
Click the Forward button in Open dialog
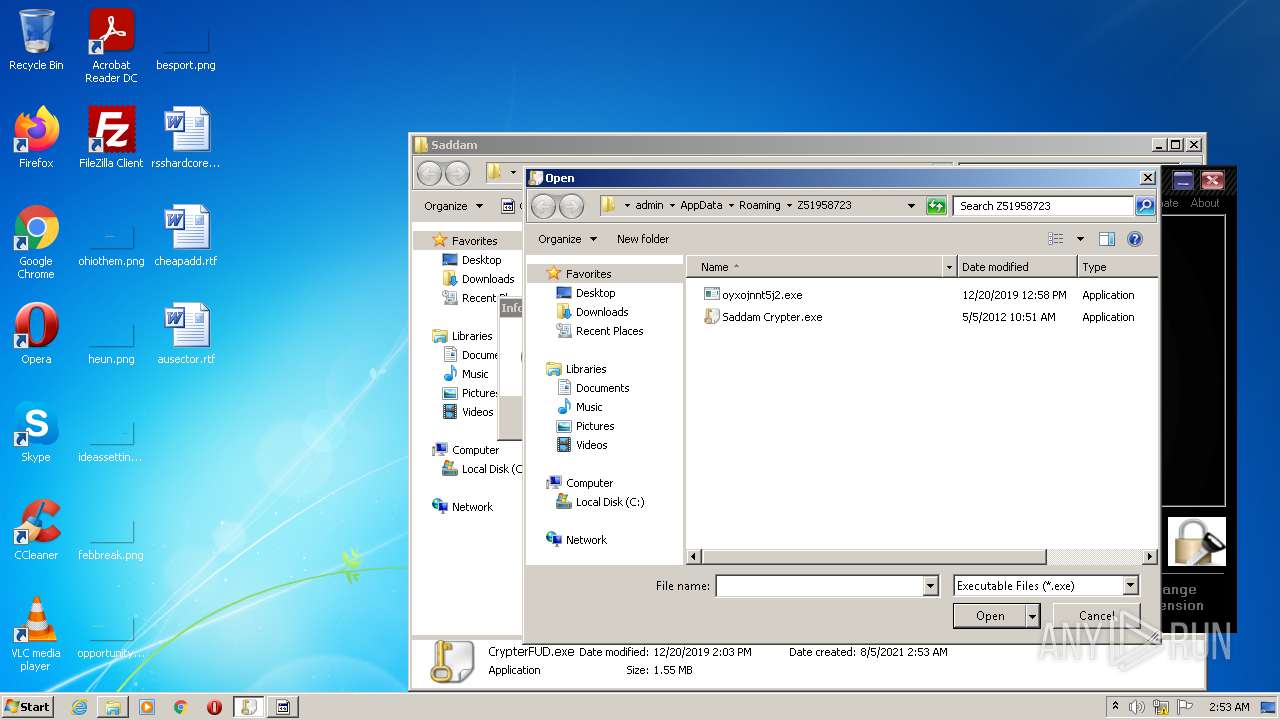[571, 206]
